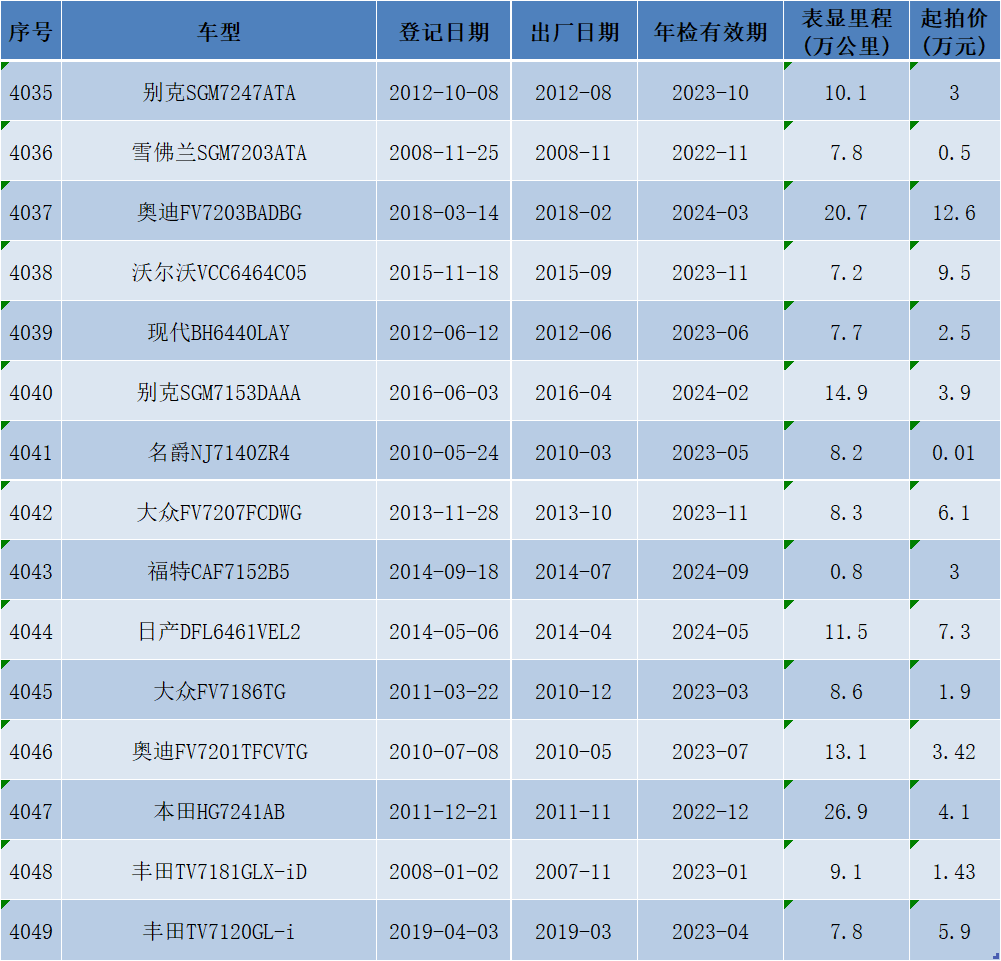
Task: Select starting price 12.6 cell
Action: click(x=954, y=211)
